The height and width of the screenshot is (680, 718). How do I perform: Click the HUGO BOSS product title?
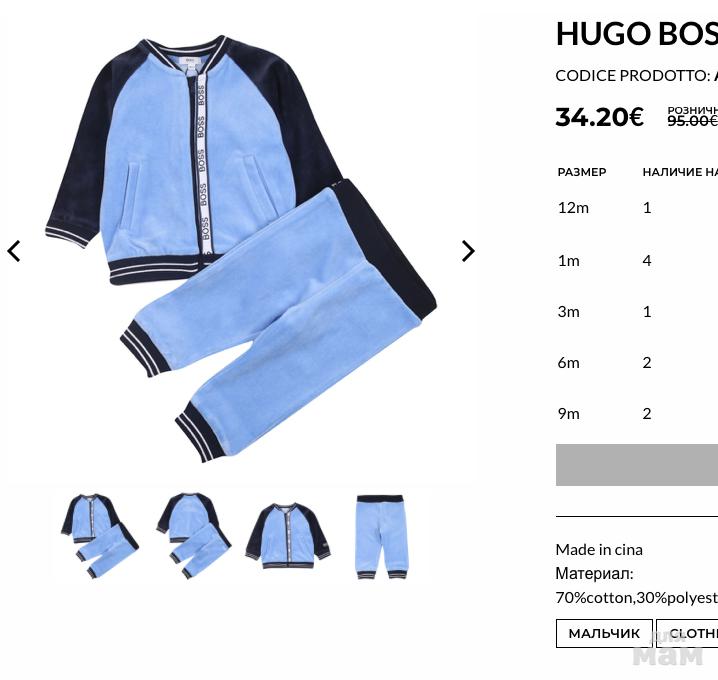click(x=637, y=33)
